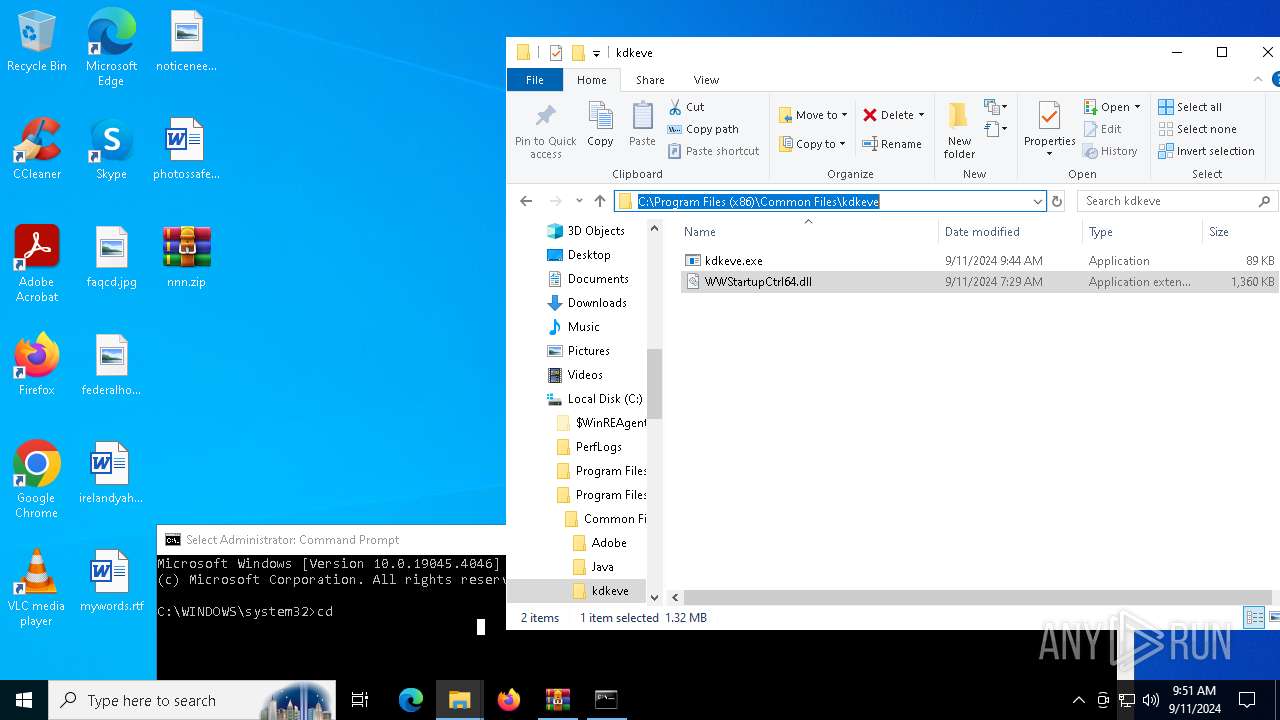The width and height of the screenshot is (1280, 720).
Task: Click the volume icon in system tray
Action: tap(1150, 700)
